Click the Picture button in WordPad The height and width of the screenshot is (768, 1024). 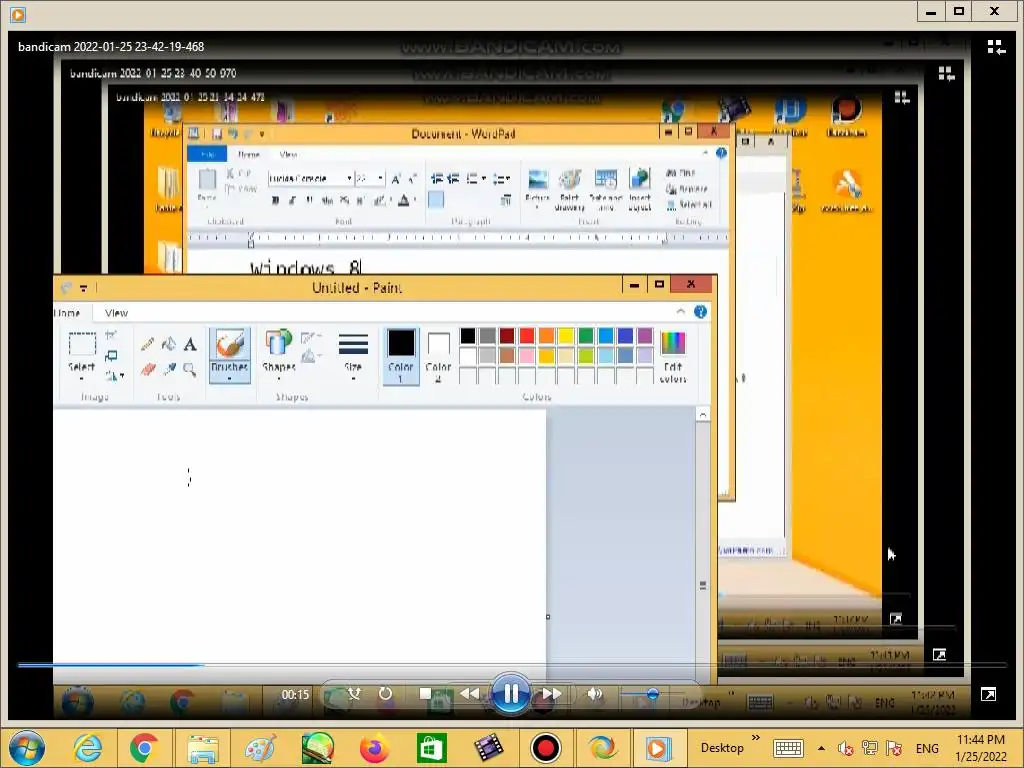(x=537, y=188)
